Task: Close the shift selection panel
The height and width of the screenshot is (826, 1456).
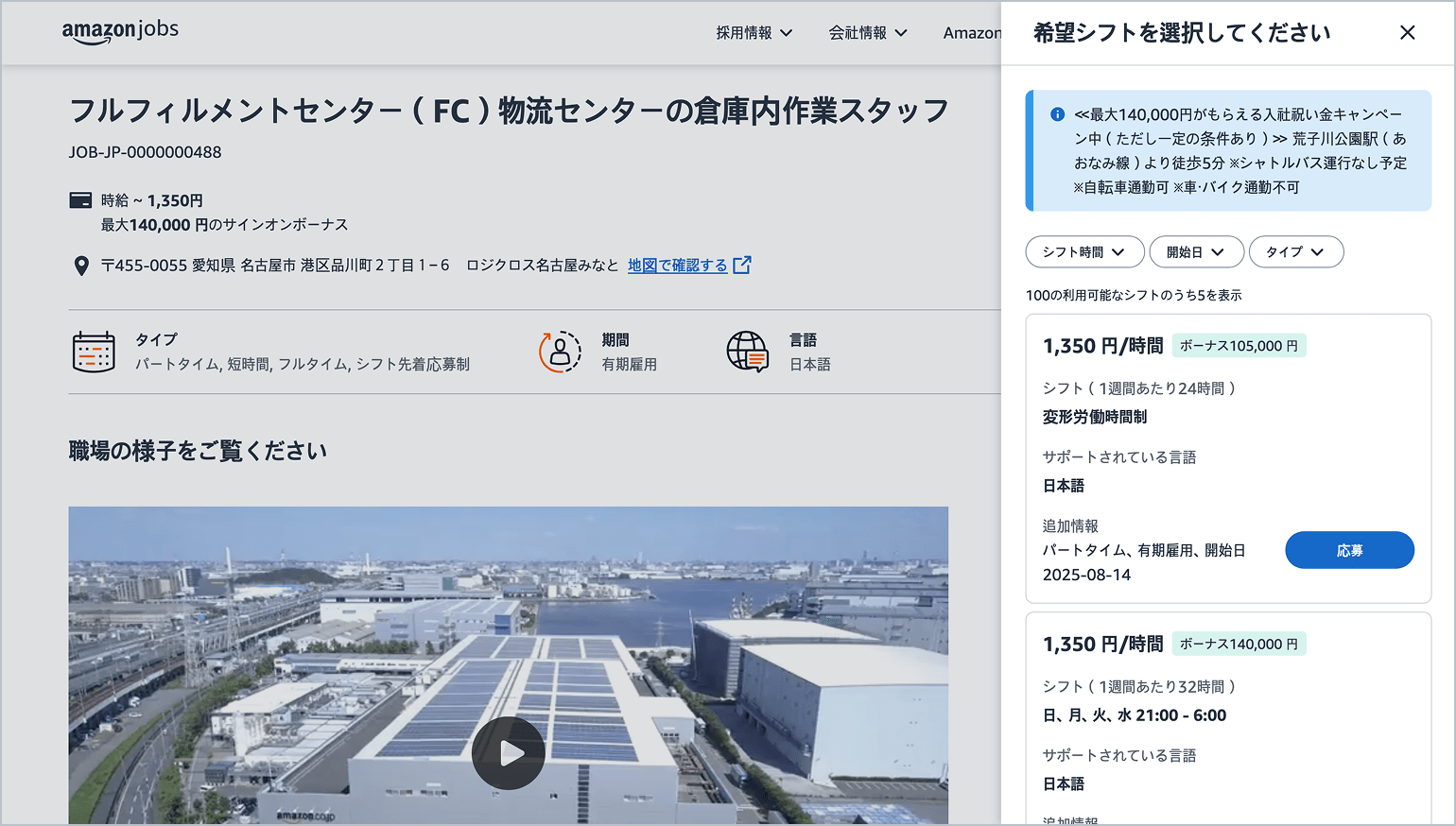Action: coord(1407,33)
